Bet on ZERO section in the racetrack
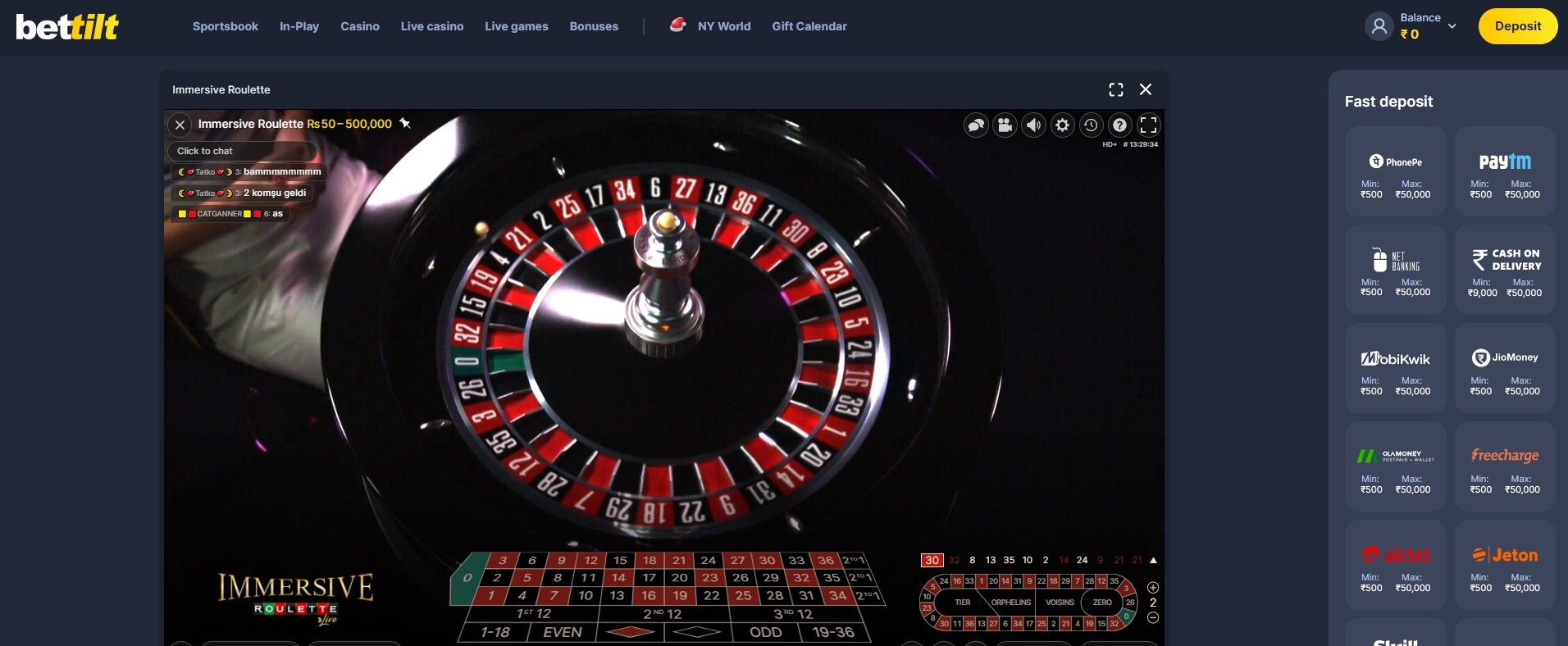The image size is (1568, 646). [x=1102, y=603]
